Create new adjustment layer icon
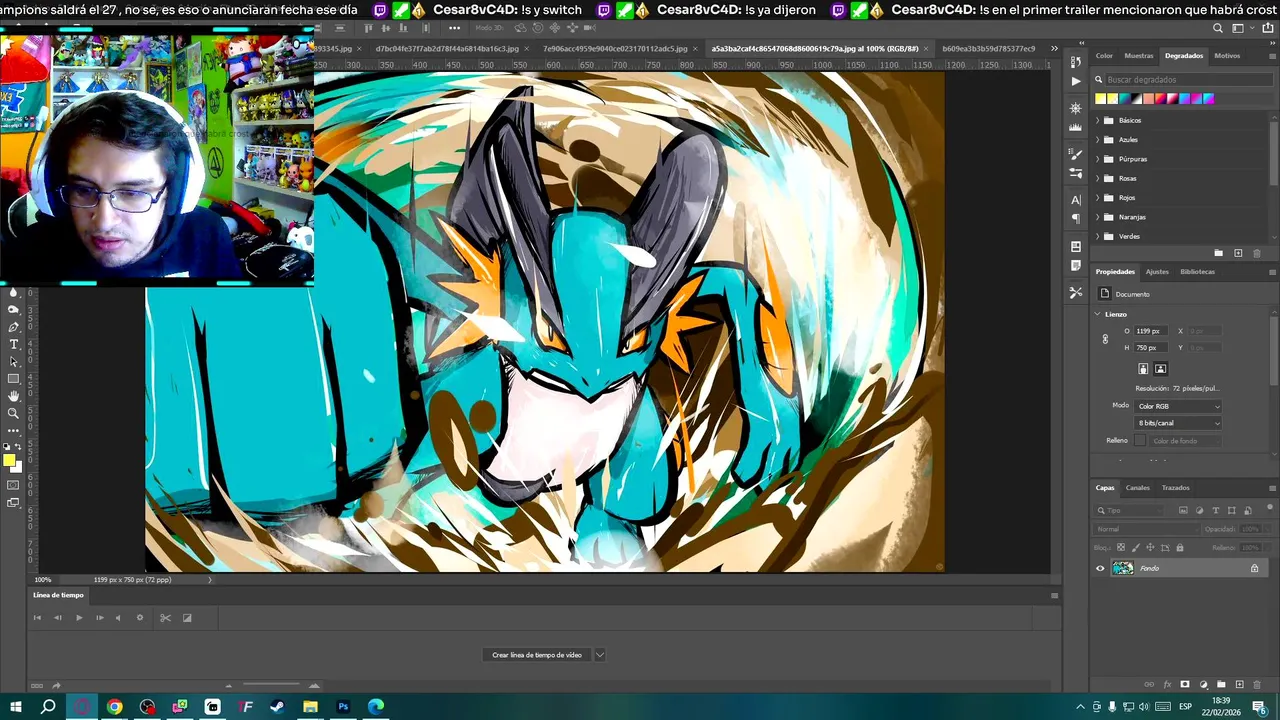 tap(1203, 684)
